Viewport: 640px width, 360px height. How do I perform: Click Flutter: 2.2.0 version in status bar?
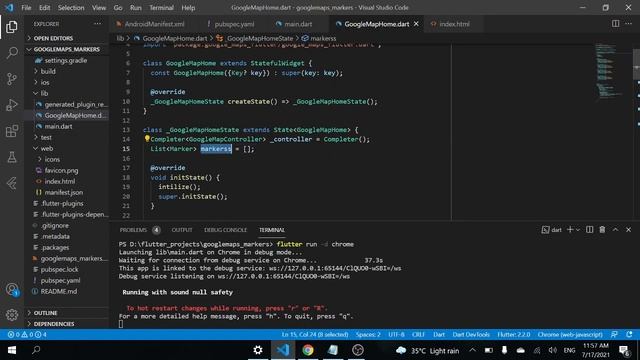click(x=513, y=334)
